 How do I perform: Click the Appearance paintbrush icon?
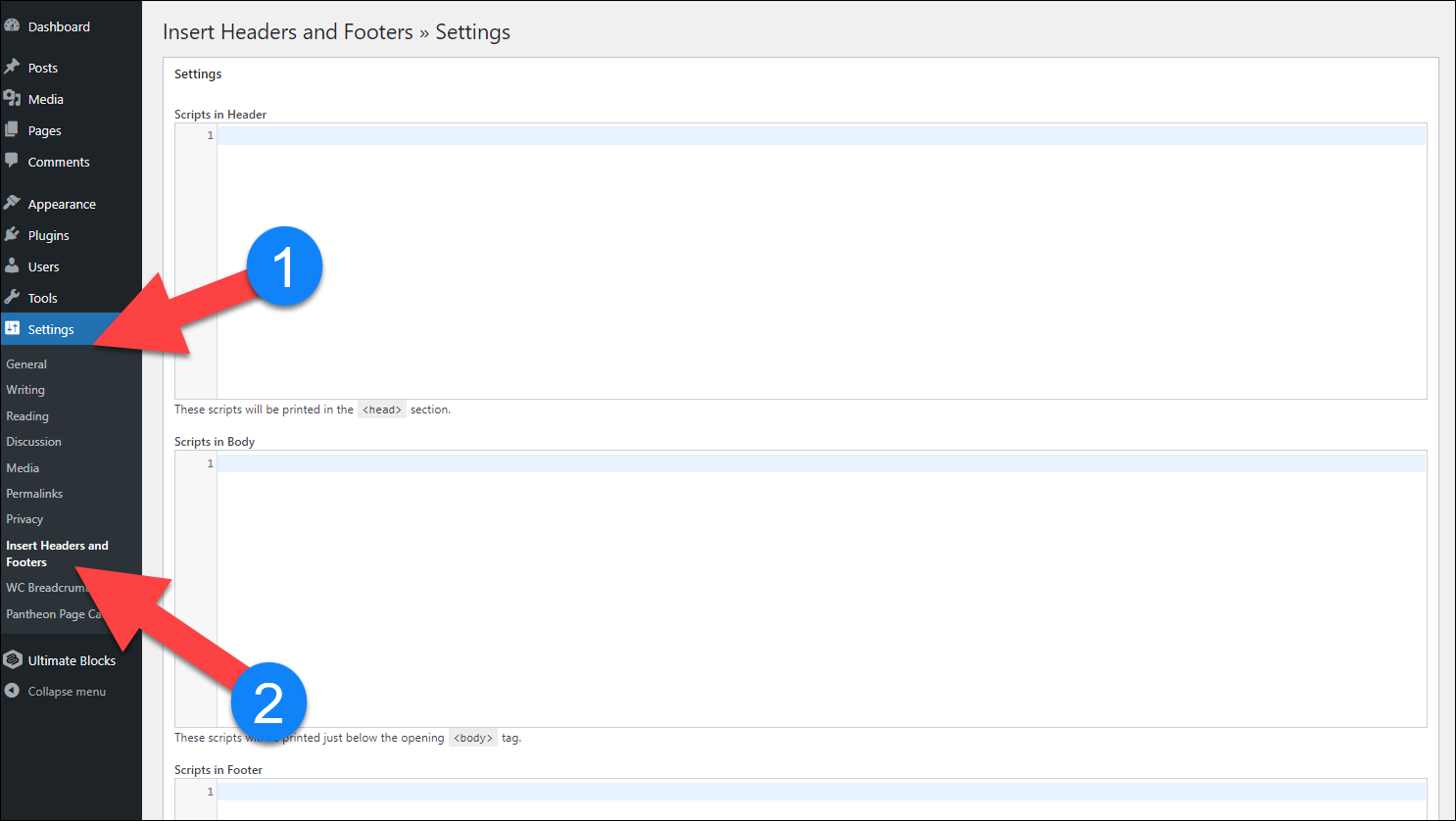[12, 203]
